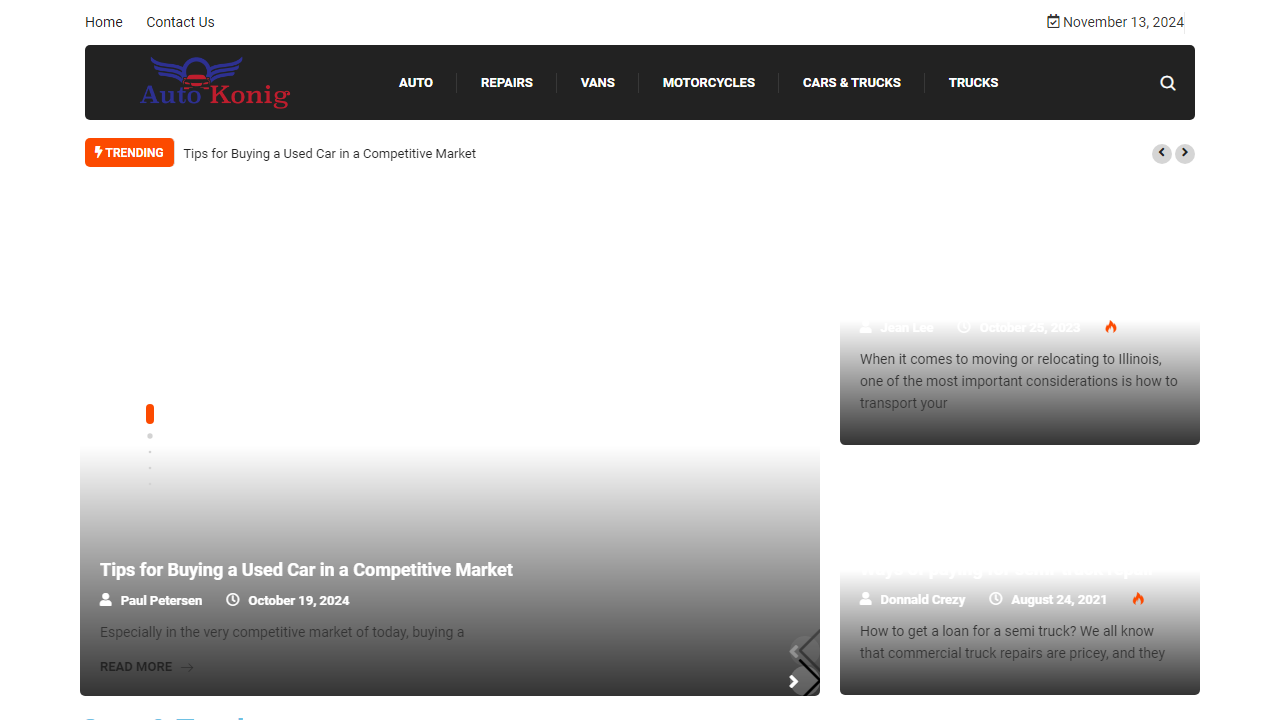Image resolution: width=1280 pixels, height=720 pixels.
Task: Click the Contact Us link
Action: point(180,22)
